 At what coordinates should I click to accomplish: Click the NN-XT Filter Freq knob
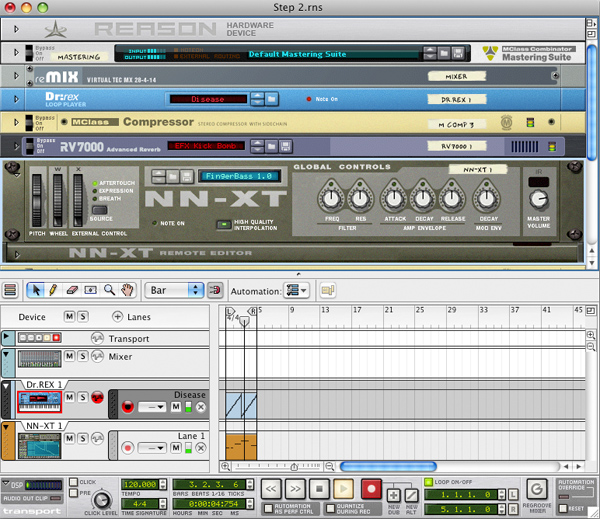(x=331, y=199)
